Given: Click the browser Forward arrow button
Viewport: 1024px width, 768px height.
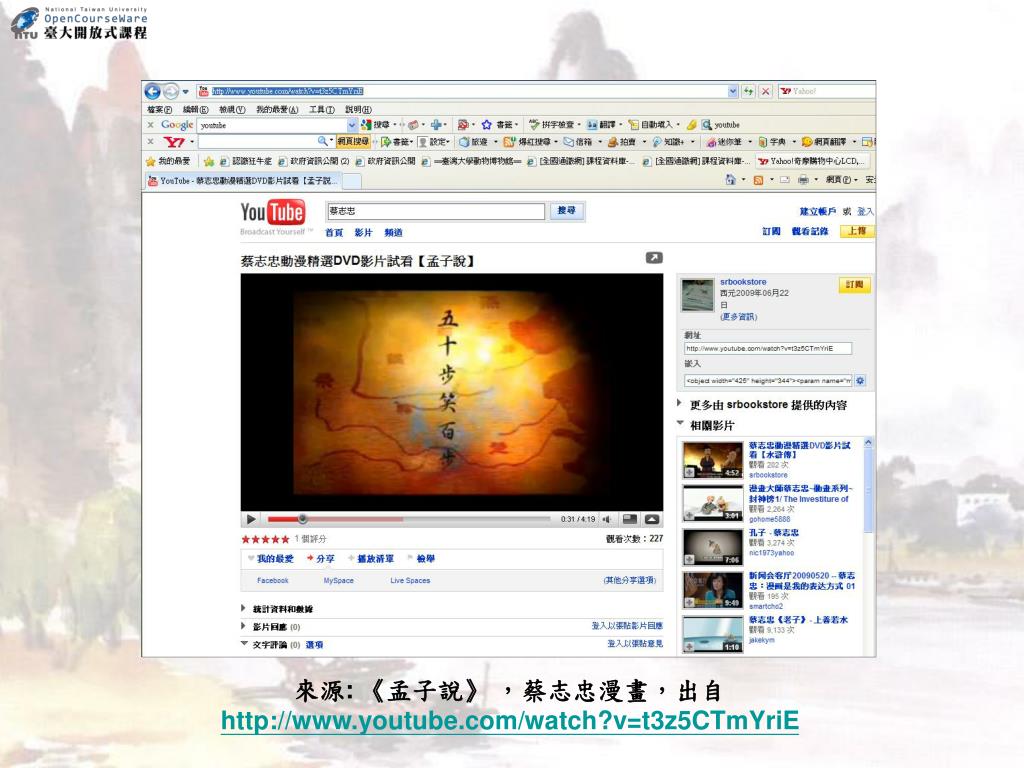Looking at the screenshot, I should (x=170, y=91).
